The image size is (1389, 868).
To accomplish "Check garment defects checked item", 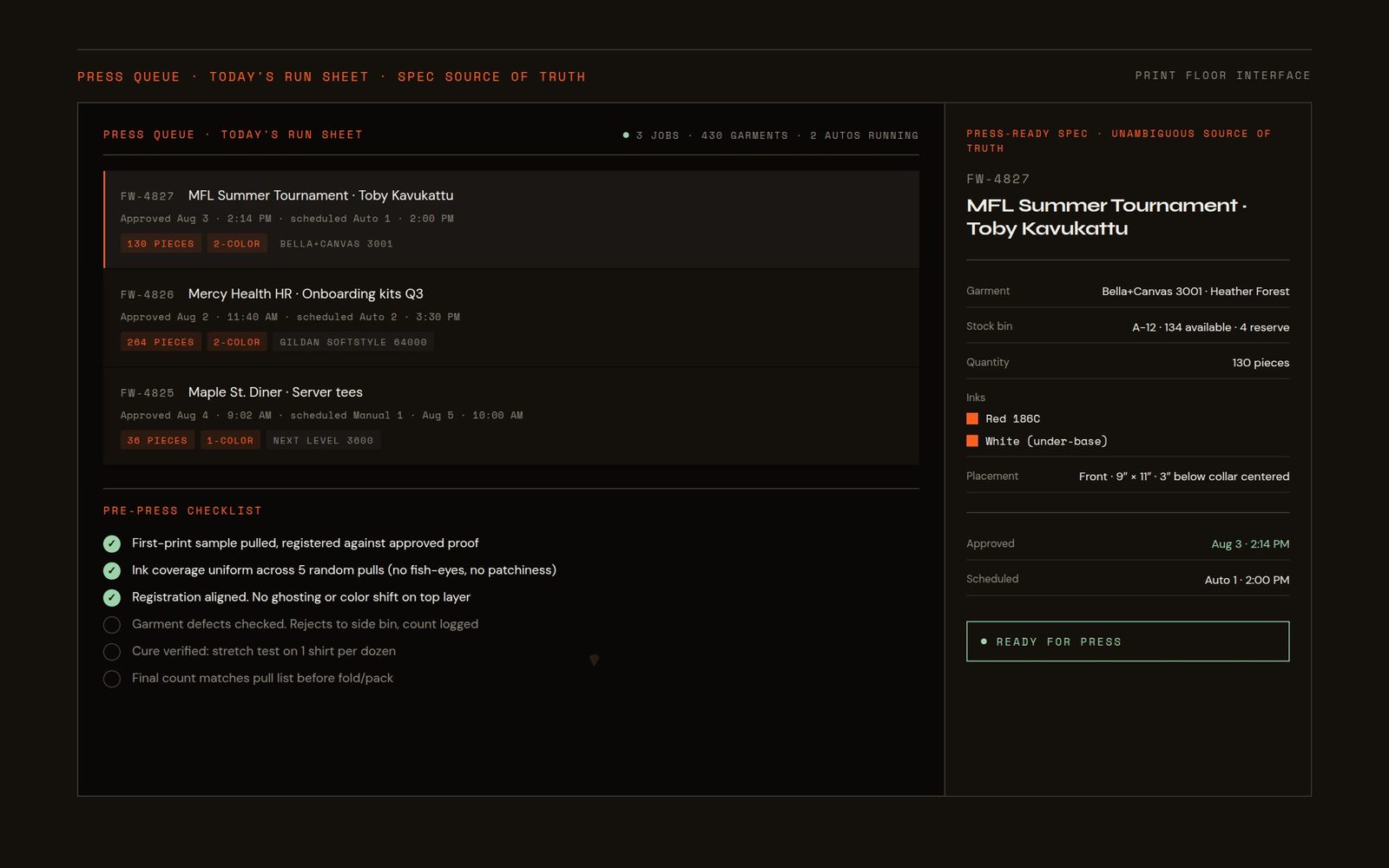I will pos(112,624).
